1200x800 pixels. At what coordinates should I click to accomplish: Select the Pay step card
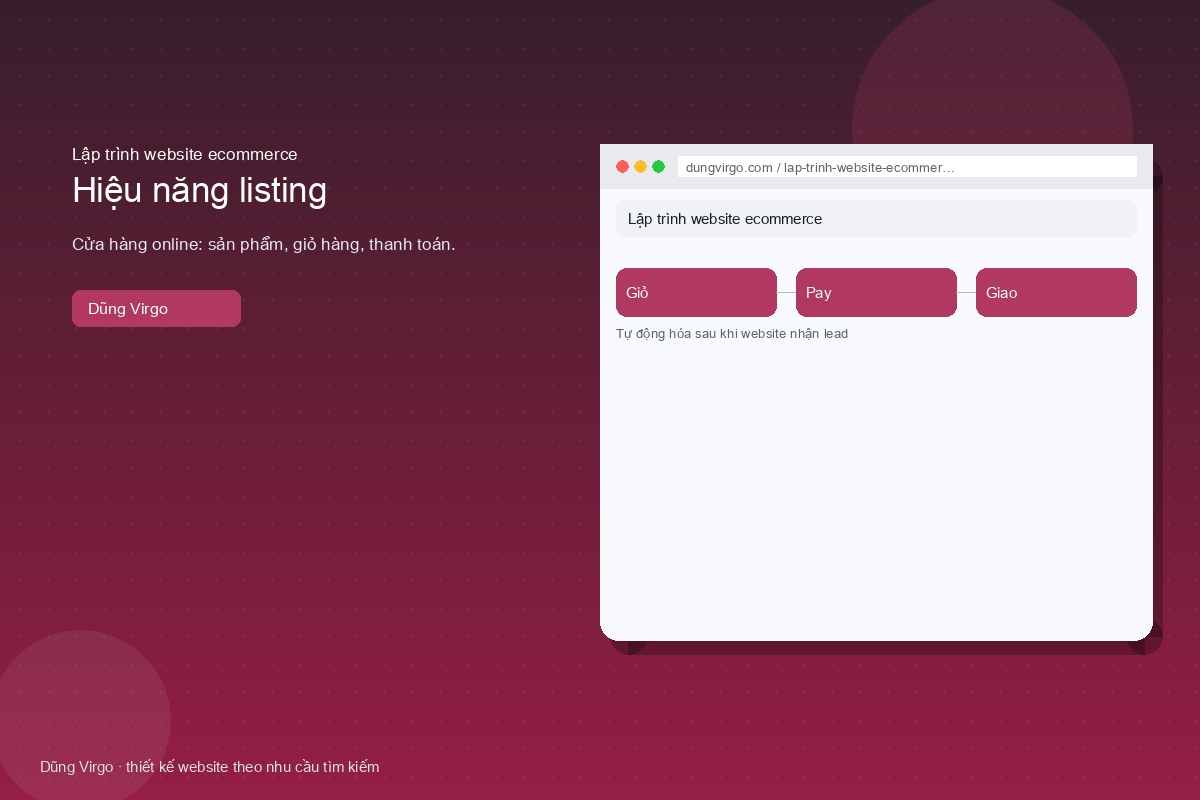click(x=876, y=292)
